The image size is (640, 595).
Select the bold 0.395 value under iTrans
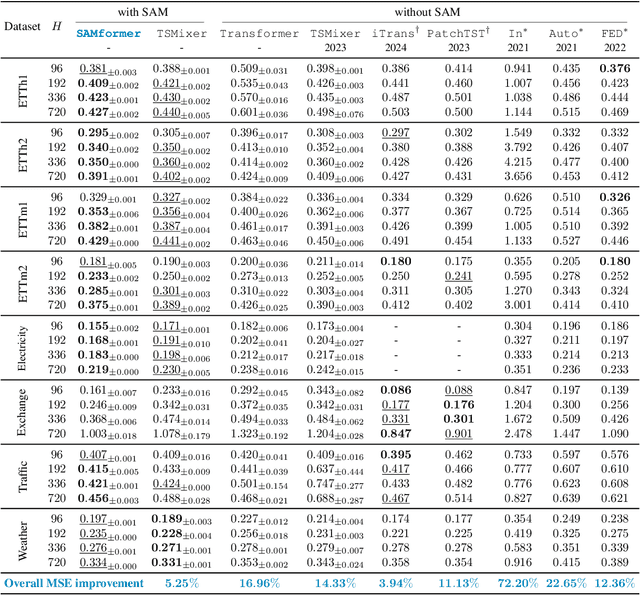point(396,455)
